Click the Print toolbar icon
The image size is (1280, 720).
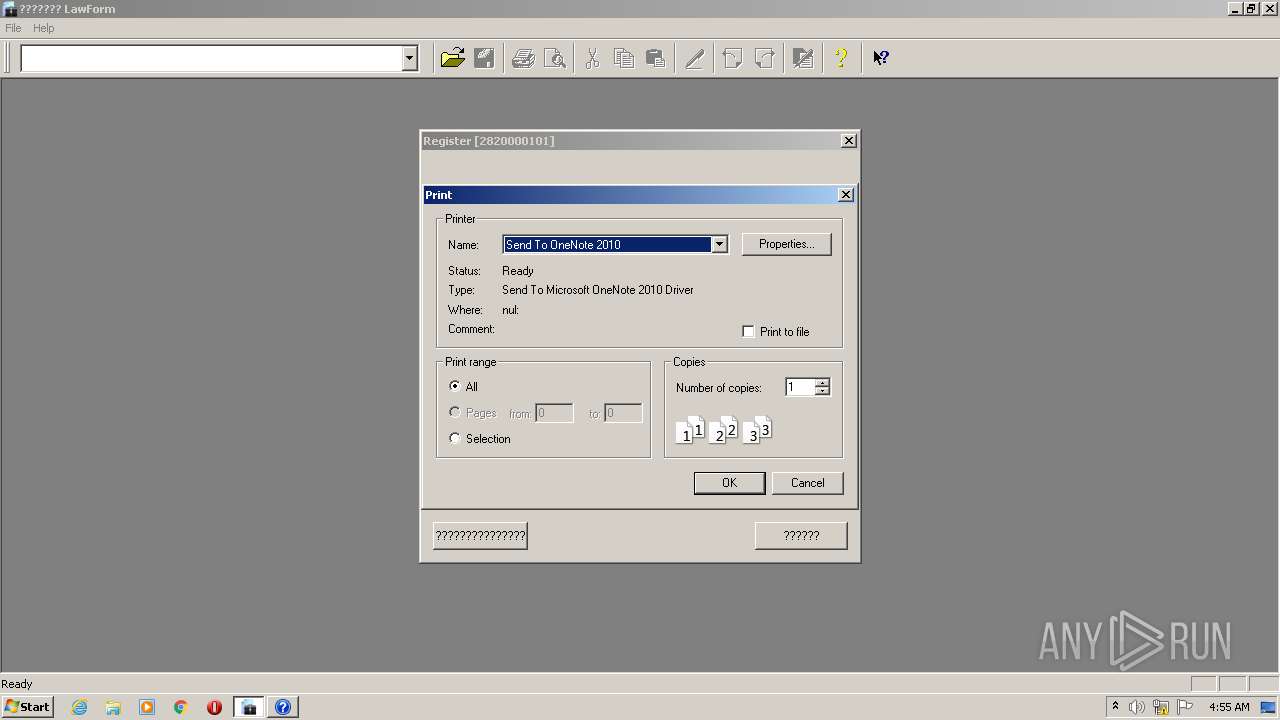523,58
